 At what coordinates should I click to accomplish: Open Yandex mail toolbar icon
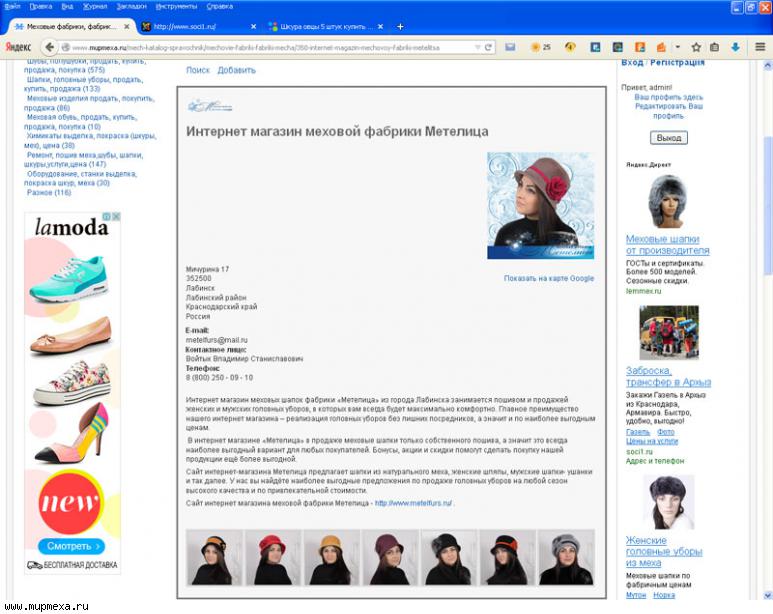pyautogui.click(x=510, y=47)
